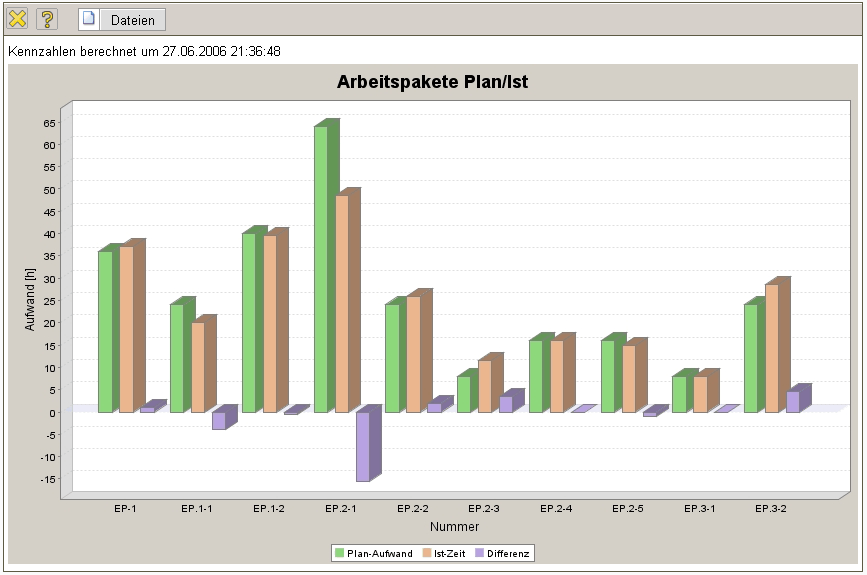Click the orange bar of EP.3-2

tap(772, 348)
